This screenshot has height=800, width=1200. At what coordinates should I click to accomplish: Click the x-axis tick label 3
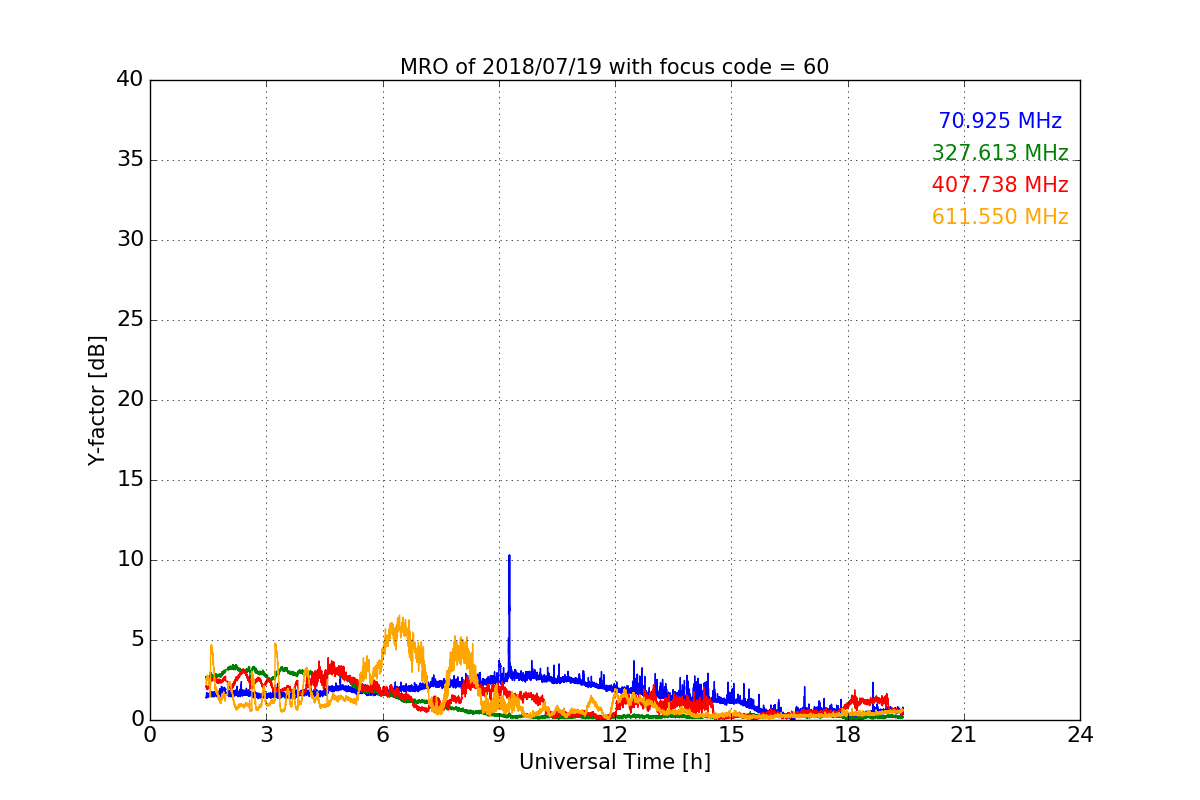tap(266, 735)
